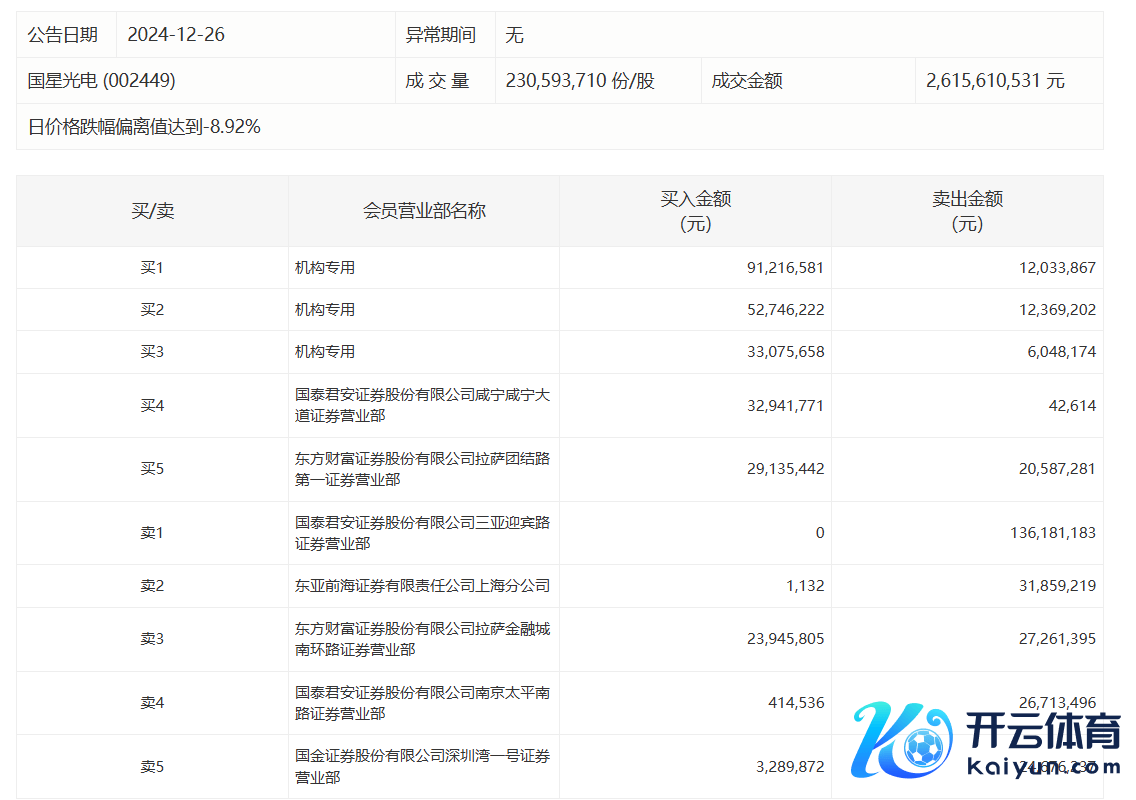Click the announcement date 2024-12-26
1136x800 pixels.
[x=176, y=35]
